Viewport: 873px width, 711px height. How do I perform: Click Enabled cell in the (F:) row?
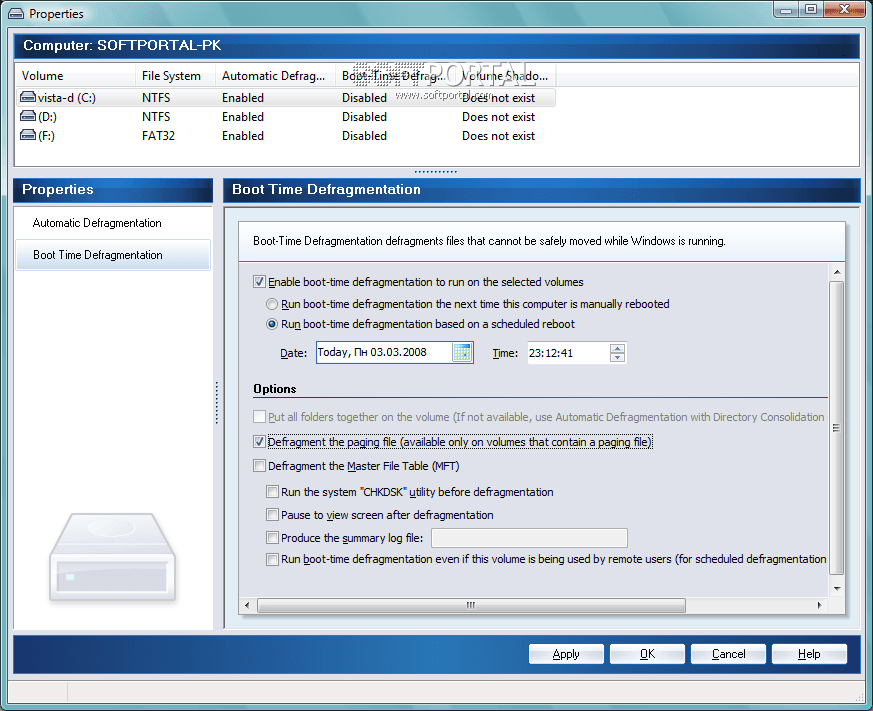pos(243,135)
